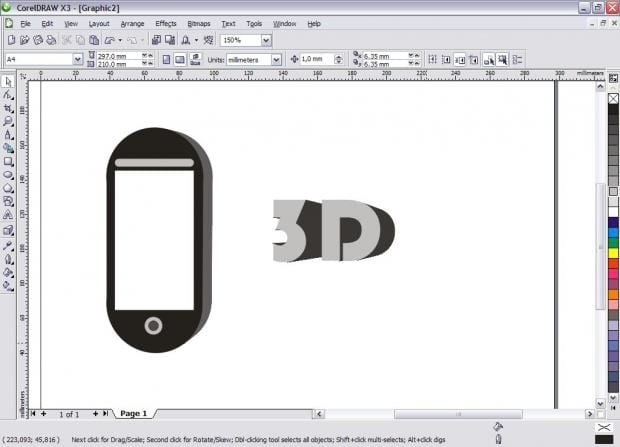Click the Print toolbar icon

pos(51,40)
